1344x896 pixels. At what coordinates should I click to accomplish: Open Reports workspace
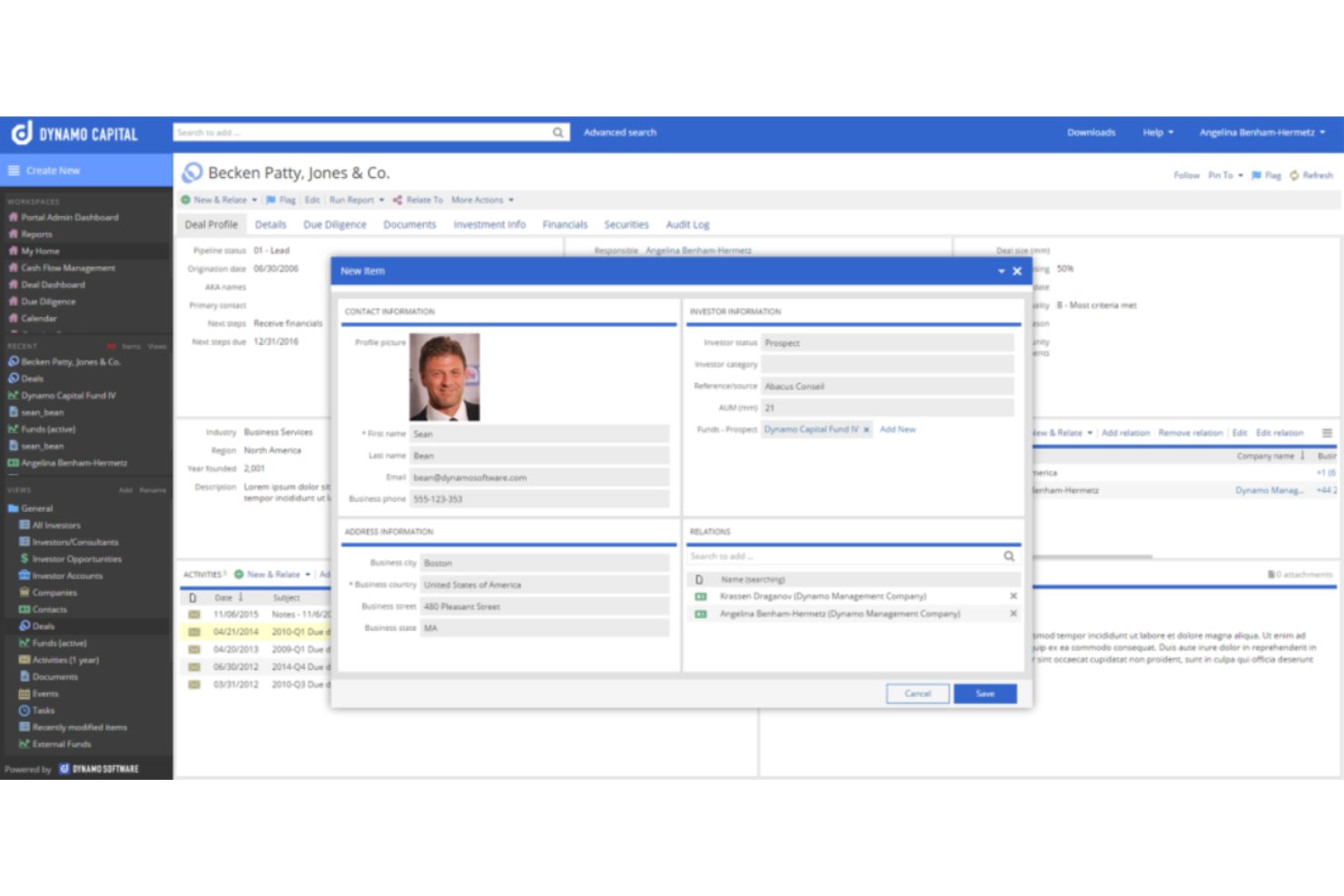36,234
